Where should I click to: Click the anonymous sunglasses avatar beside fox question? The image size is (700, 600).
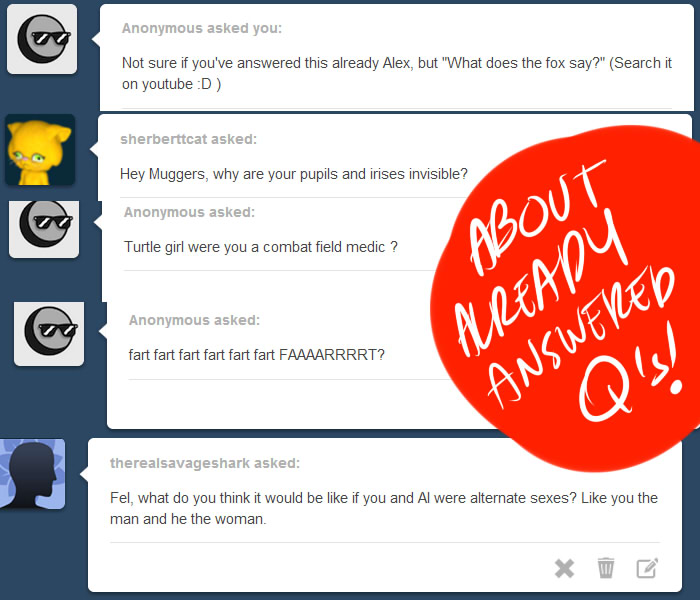point(42,39)
